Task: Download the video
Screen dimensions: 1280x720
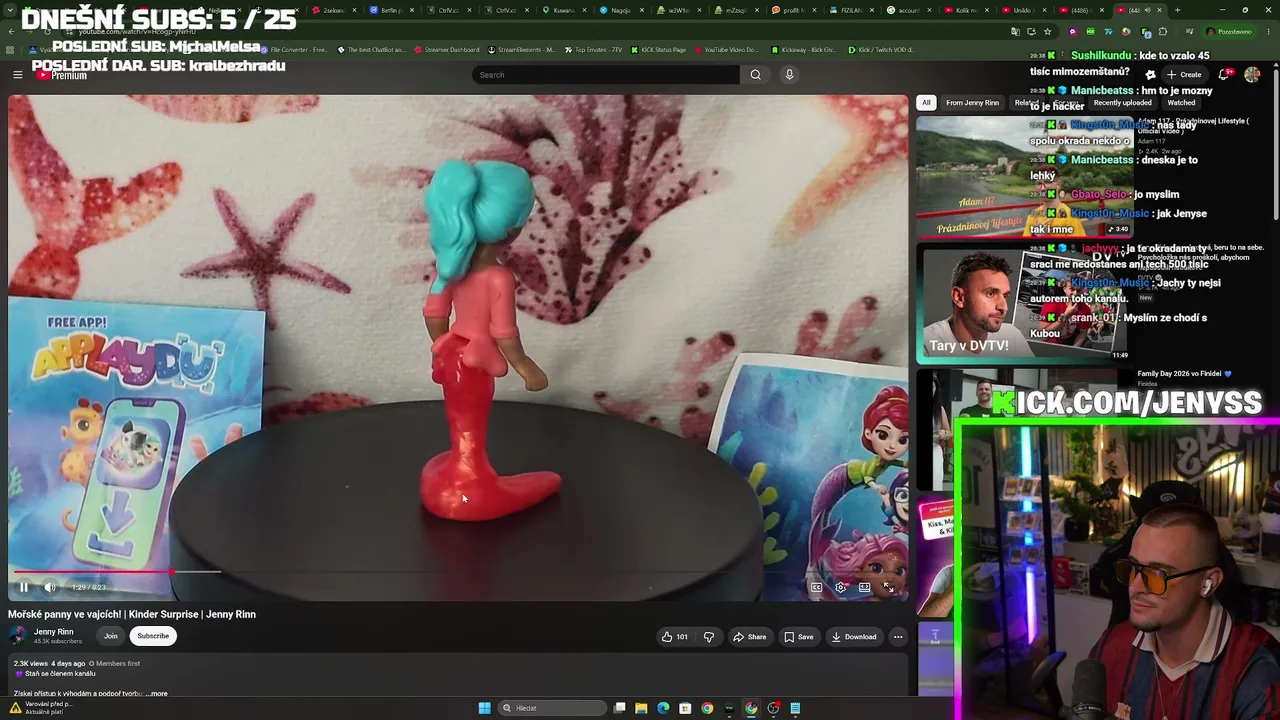Action: (x=854, y=637)
